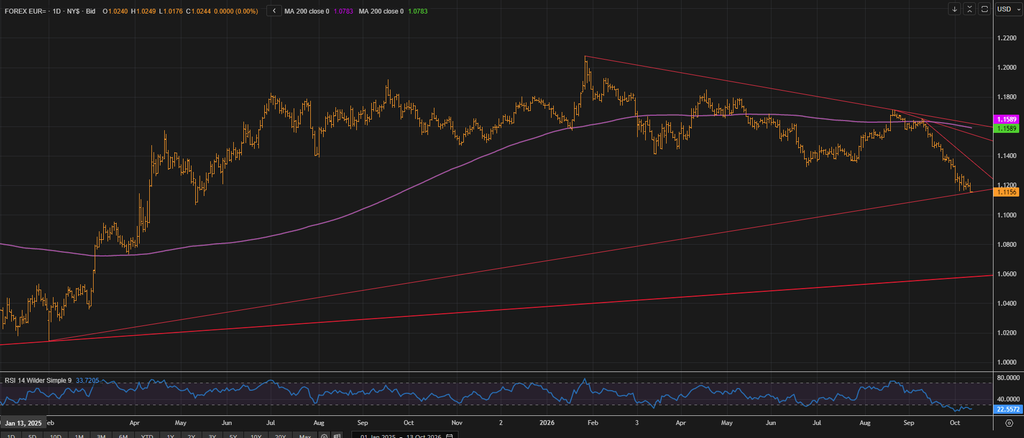Open chart settings gear at the bottom-right corner
This screenshot has height=438, width=1024.
click(1008, 424)
